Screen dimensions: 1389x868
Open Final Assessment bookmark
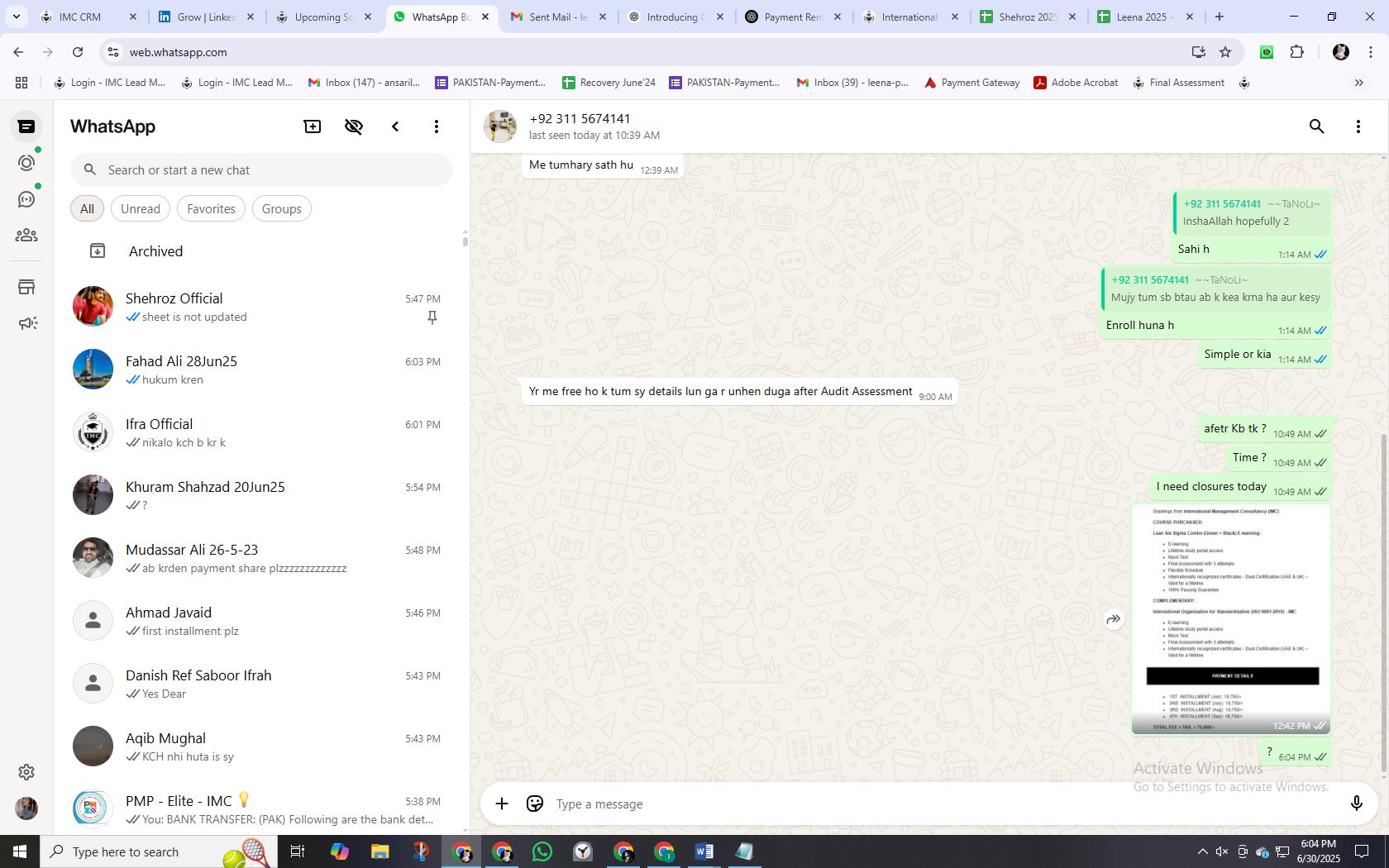tap(1178, 83)
